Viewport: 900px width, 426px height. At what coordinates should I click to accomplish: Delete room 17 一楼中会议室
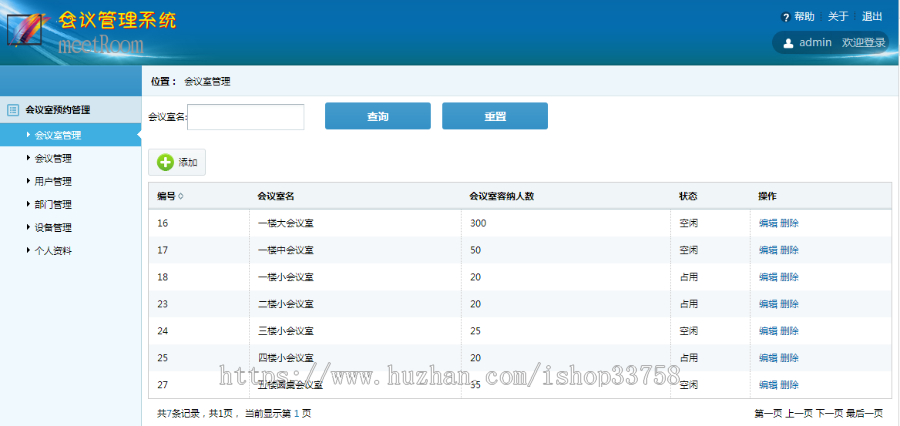pos(789,250)
